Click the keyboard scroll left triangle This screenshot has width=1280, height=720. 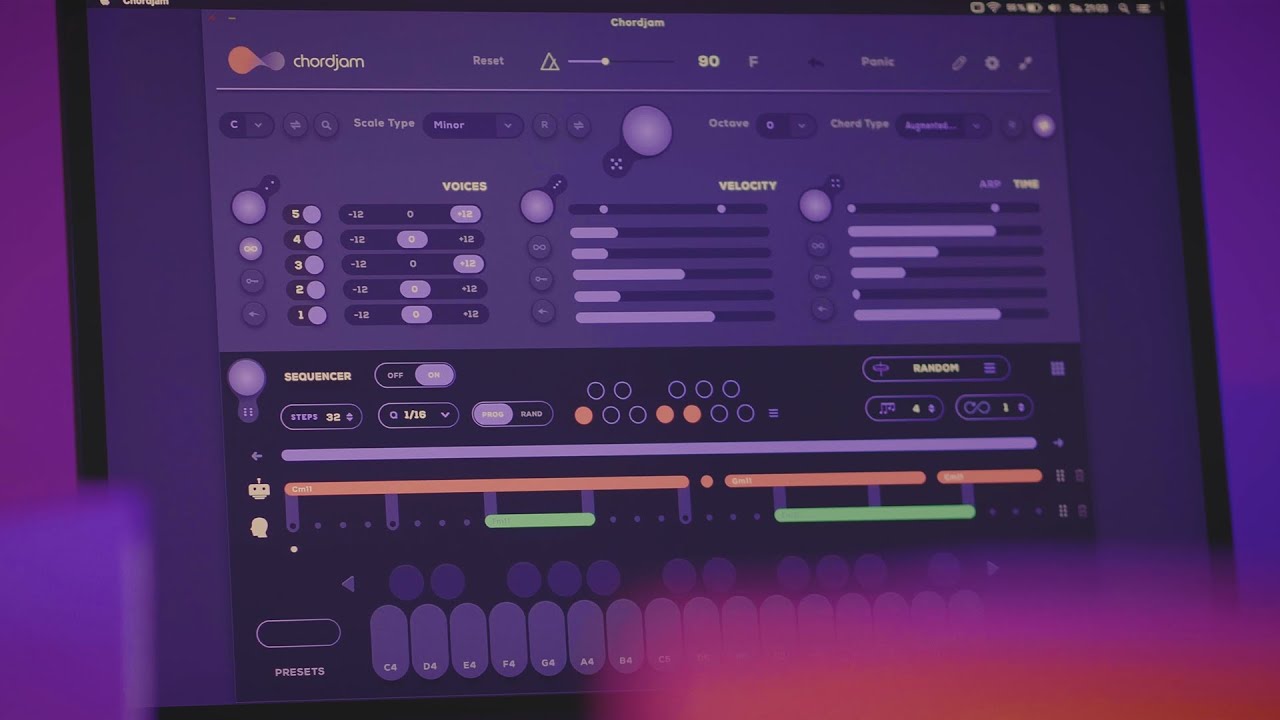coord(347,583)
